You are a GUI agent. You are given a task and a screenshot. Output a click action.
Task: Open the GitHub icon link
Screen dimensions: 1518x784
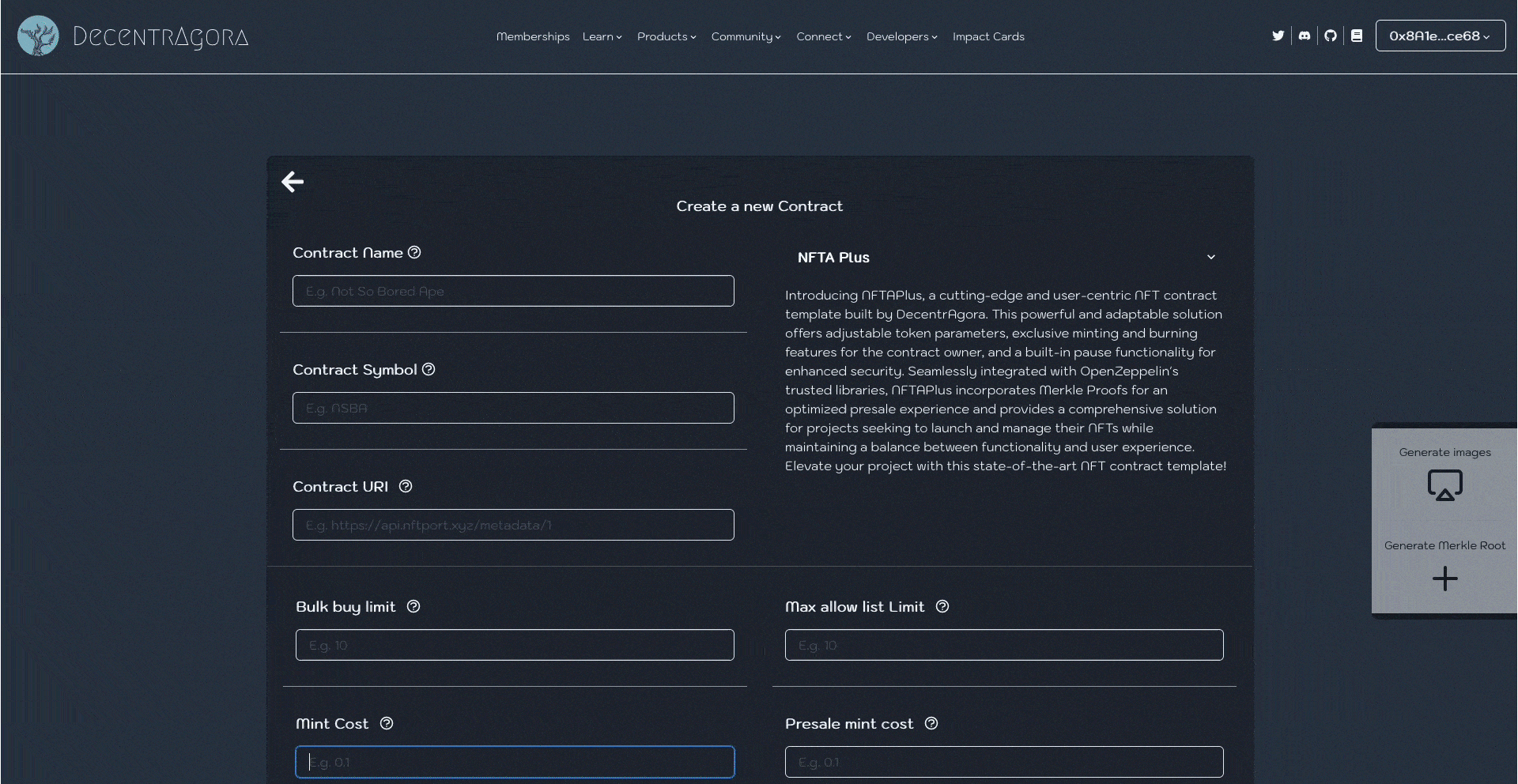(1331, 36)
